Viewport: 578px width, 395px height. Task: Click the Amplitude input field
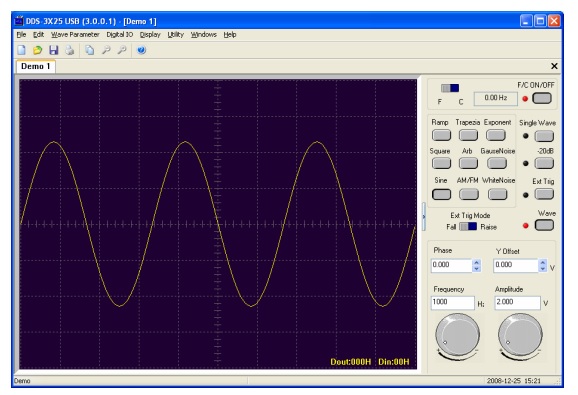point(517,303)
